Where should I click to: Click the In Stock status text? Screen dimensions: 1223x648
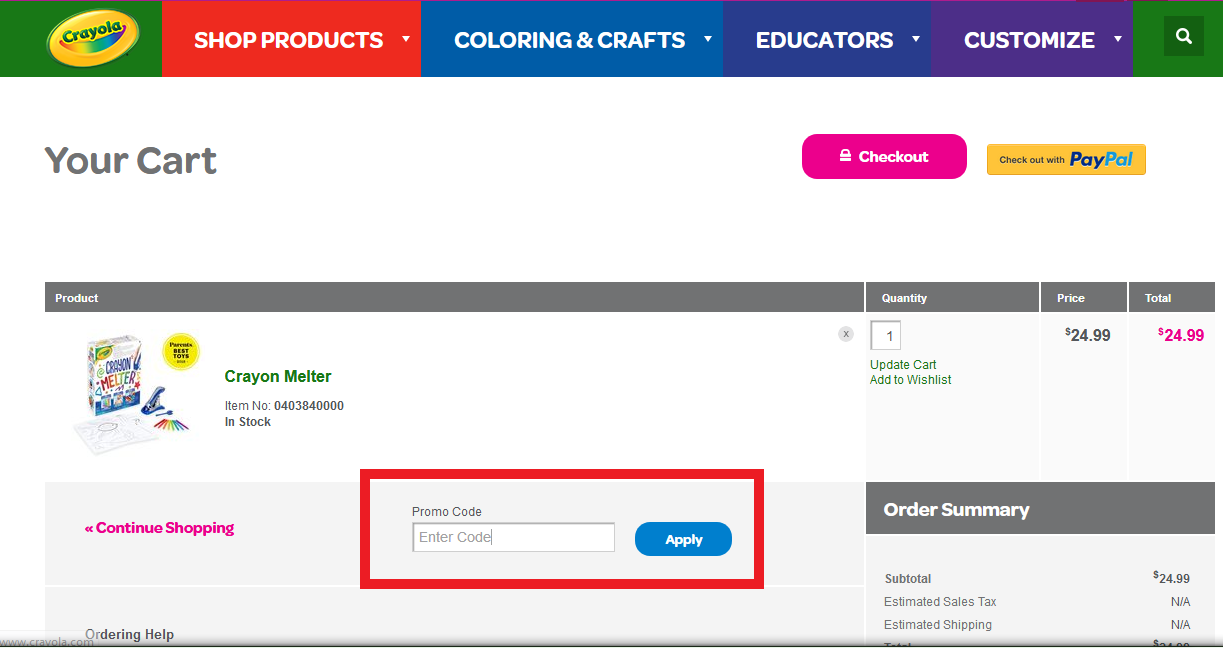[248, 422]
